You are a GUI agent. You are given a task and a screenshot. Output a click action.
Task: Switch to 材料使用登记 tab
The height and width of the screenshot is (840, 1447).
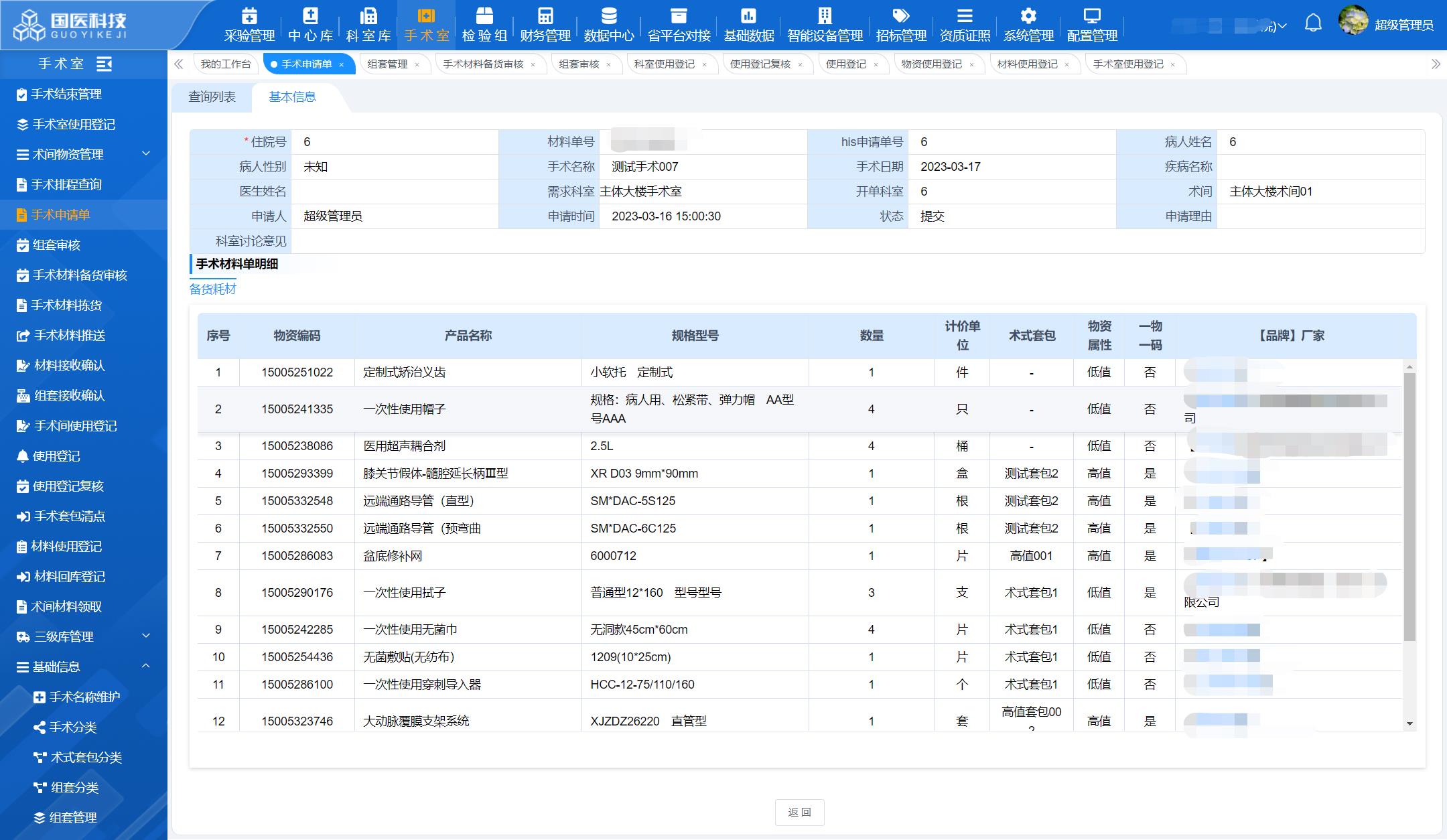click(x=1027, y=64)
